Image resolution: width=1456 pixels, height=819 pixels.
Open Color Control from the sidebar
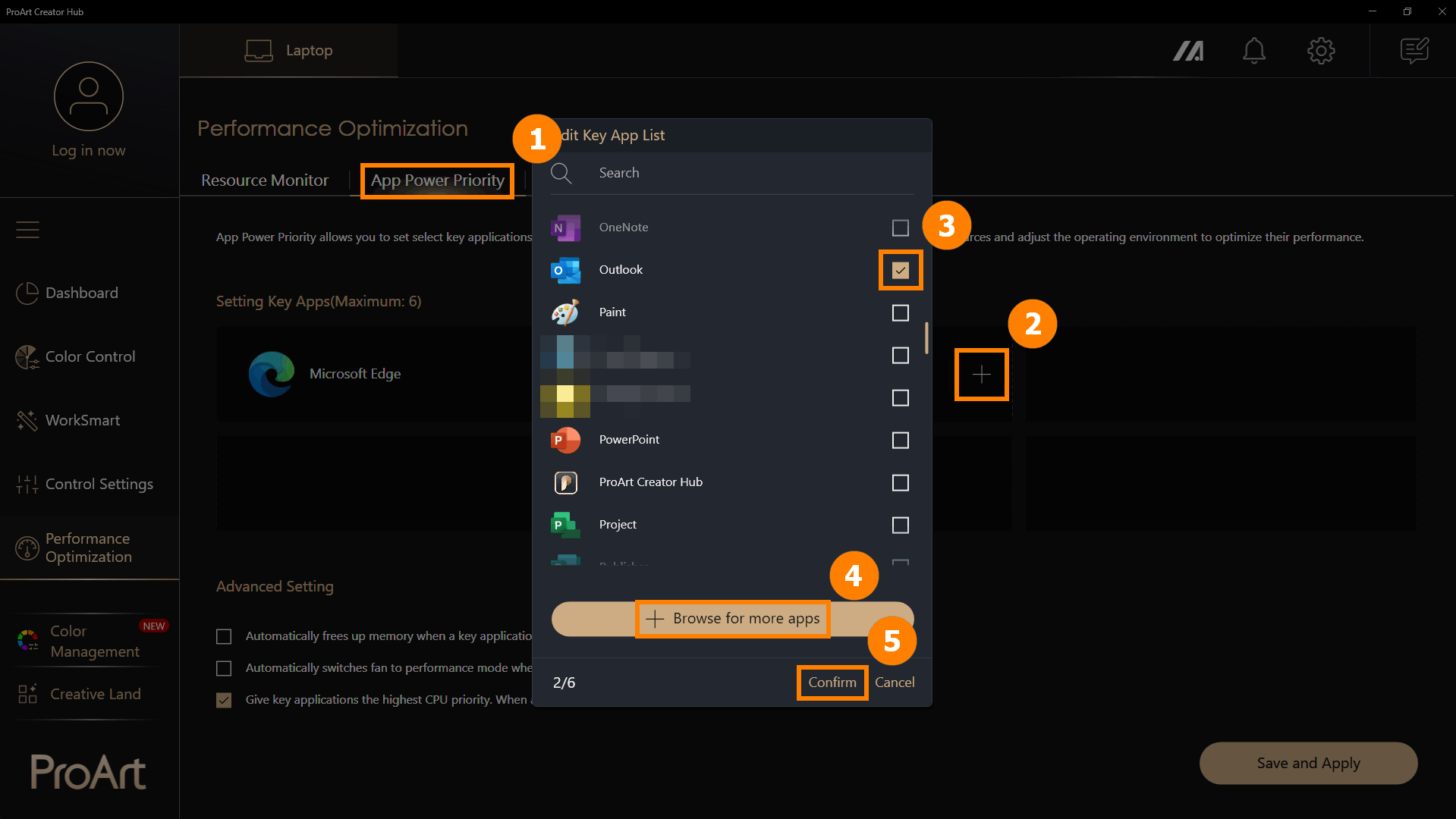pyautogui.click(x=90, y=356)
